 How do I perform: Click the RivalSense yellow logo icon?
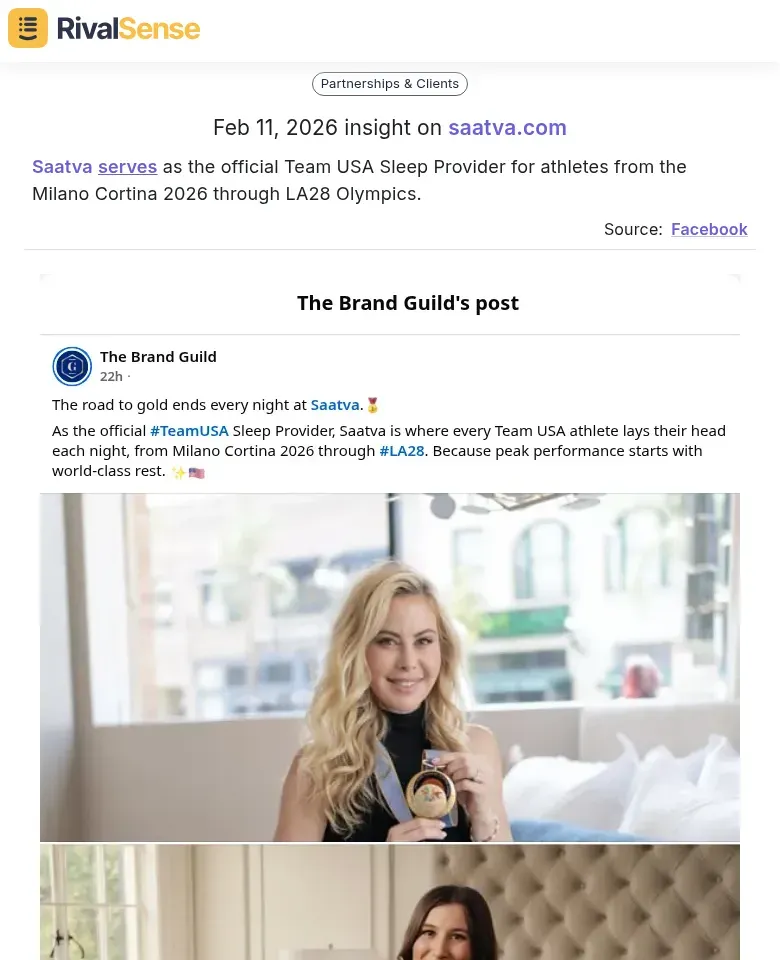coord(28,28)
